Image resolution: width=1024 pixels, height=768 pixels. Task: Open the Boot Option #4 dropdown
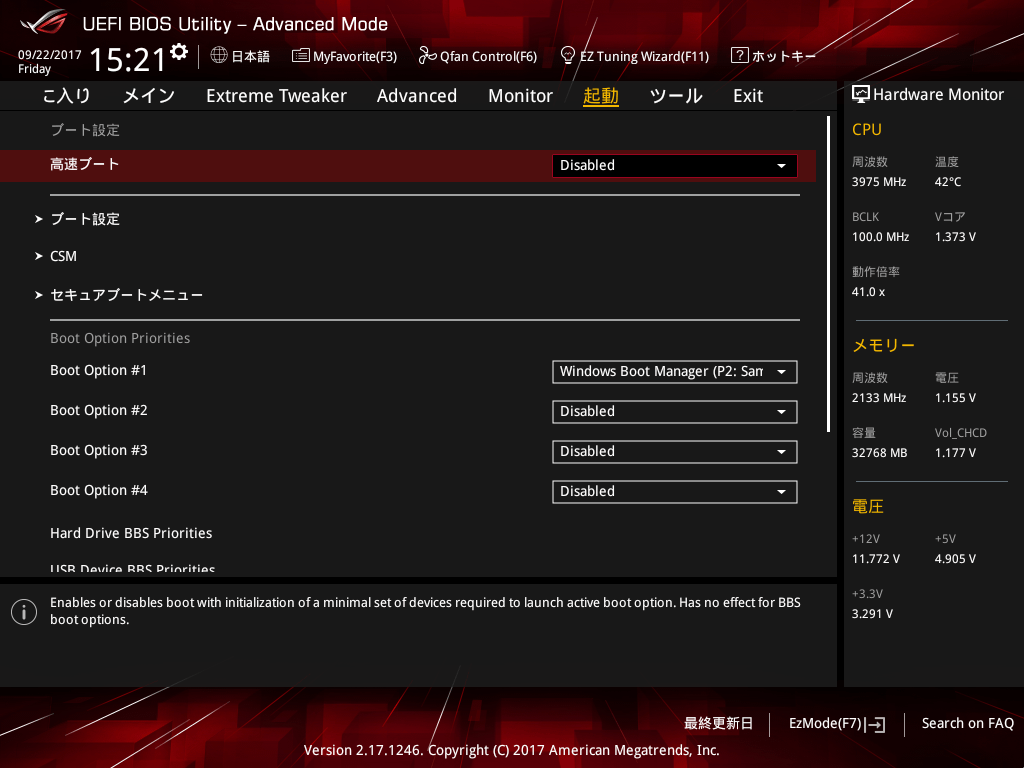[675, 492]
